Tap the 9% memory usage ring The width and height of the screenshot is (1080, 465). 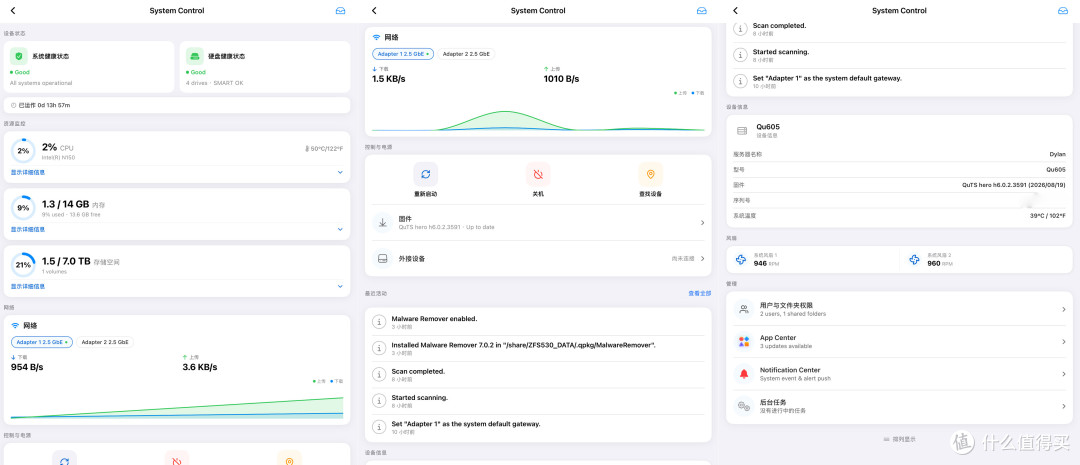coord(23,207)
